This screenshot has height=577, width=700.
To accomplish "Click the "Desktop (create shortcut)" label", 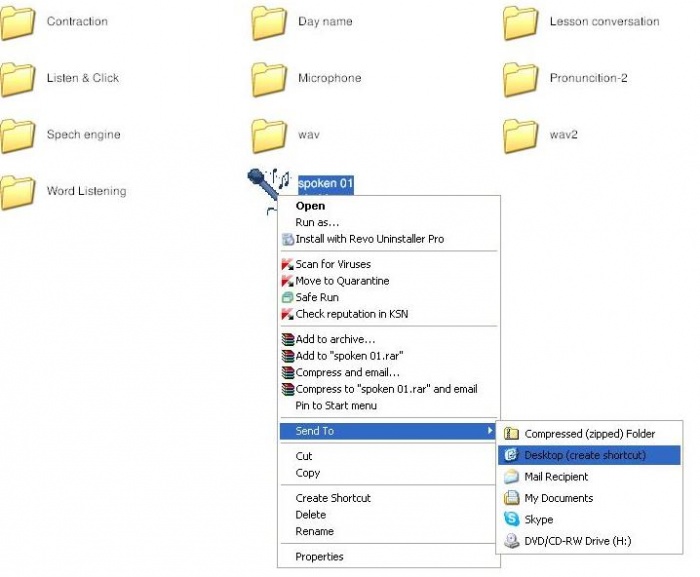I will 585,455.
